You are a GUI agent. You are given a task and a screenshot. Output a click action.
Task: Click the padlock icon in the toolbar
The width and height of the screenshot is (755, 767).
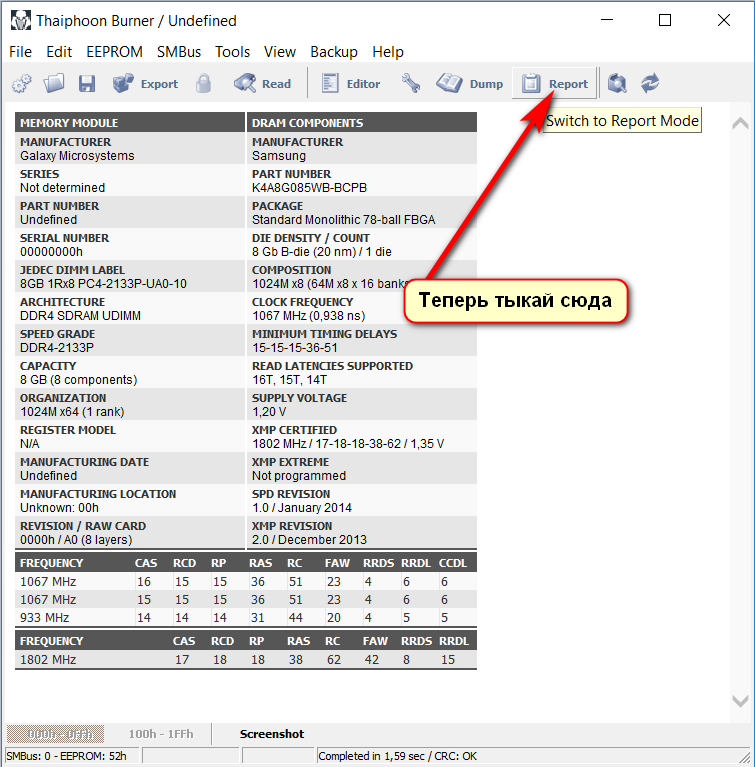coord(204,84)
